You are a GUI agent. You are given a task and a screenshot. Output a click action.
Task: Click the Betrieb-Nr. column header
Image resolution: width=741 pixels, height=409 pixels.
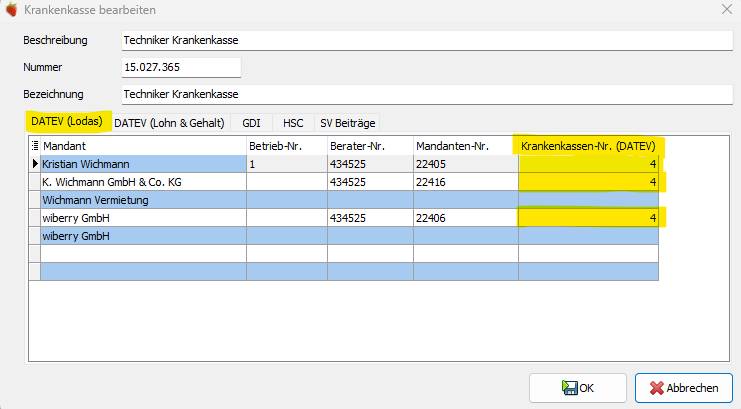(x=287, y=146)
